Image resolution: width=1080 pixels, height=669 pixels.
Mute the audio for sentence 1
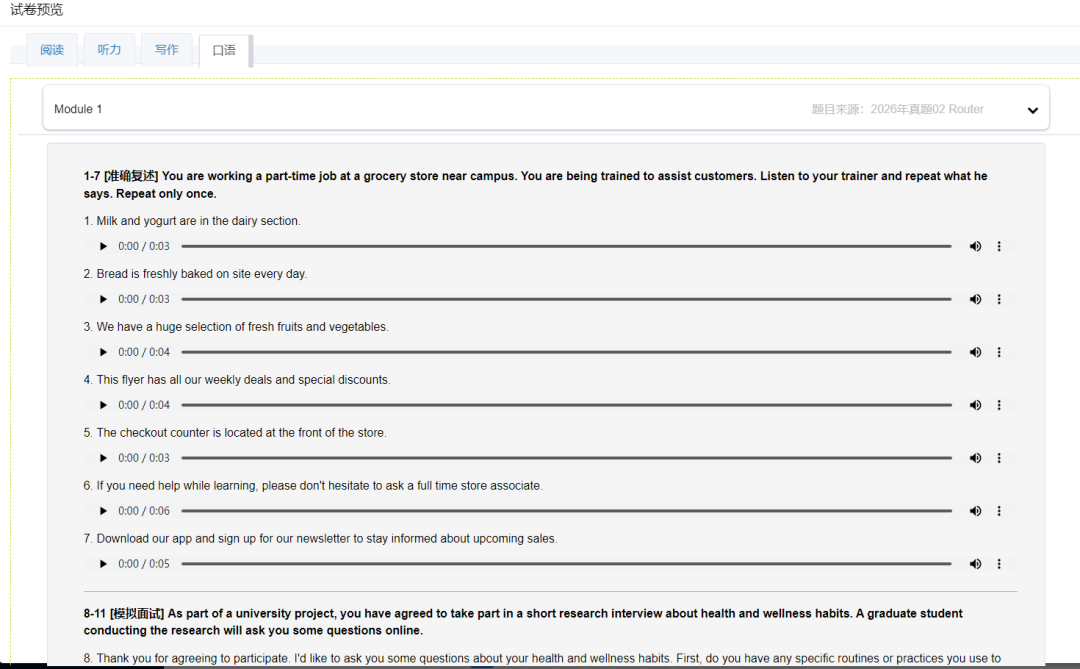click(x=975, y=246)
